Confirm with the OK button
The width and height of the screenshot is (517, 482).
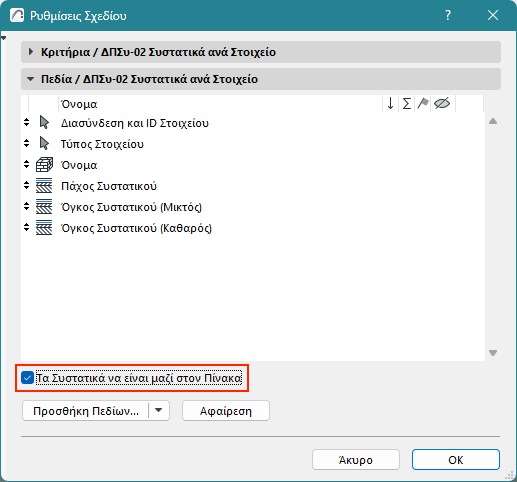[456, 460]
